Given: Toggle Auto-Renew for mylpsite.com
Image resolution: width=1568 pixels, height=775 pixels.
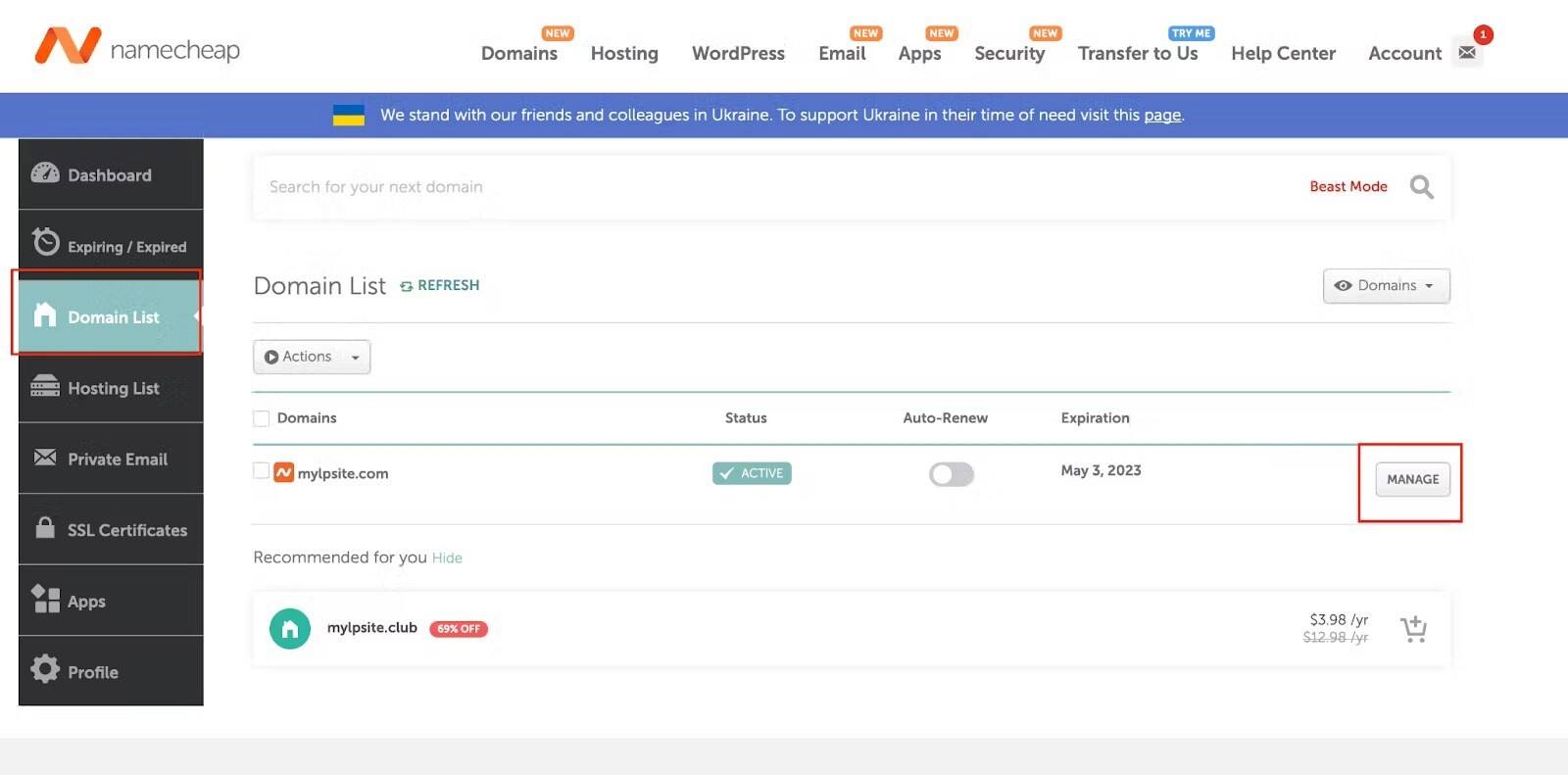Looking at the screenshot, I should tap(951, 474).
